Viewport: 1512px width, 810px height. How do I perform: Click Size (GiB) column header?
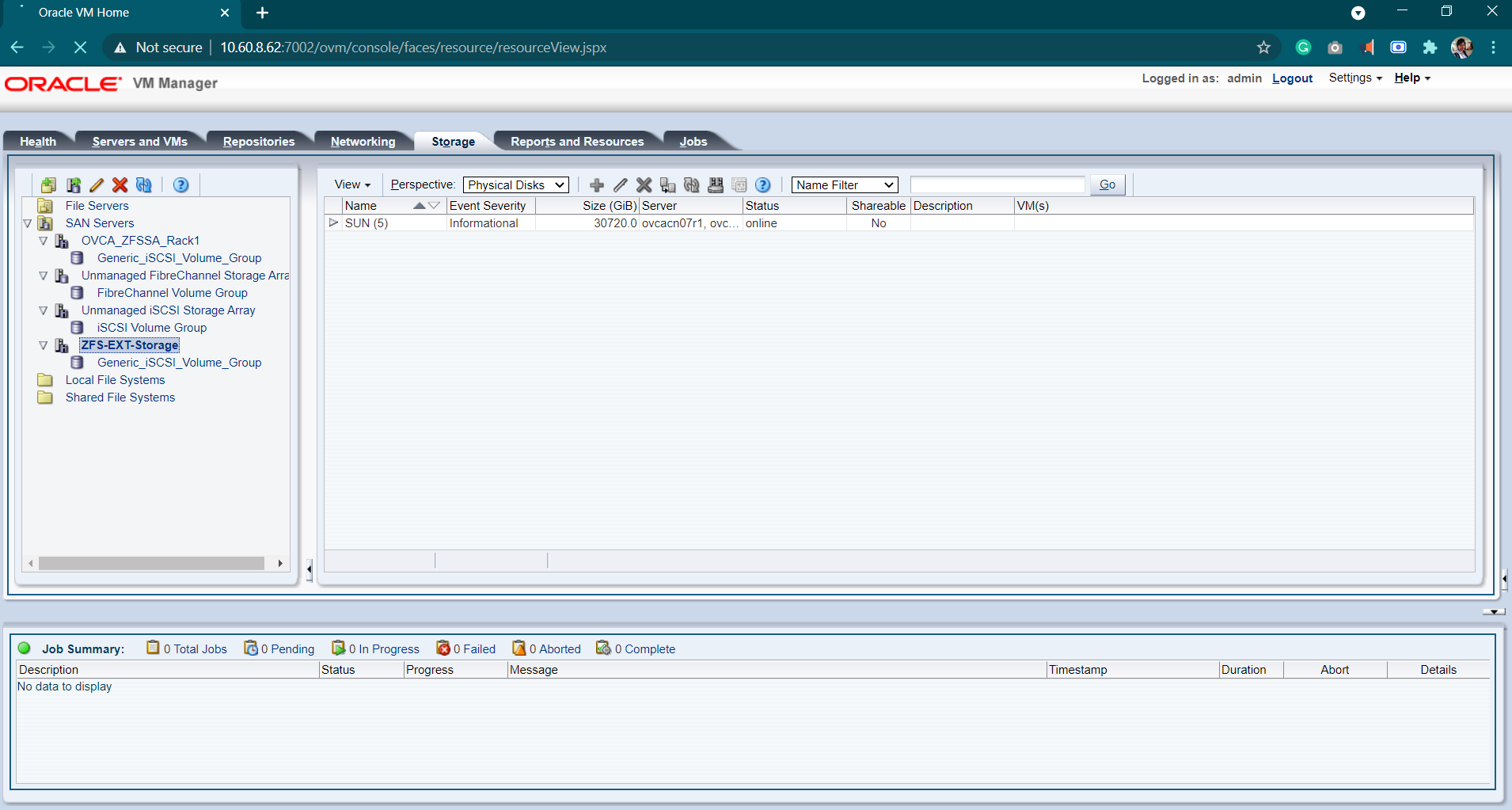point(587,206)
